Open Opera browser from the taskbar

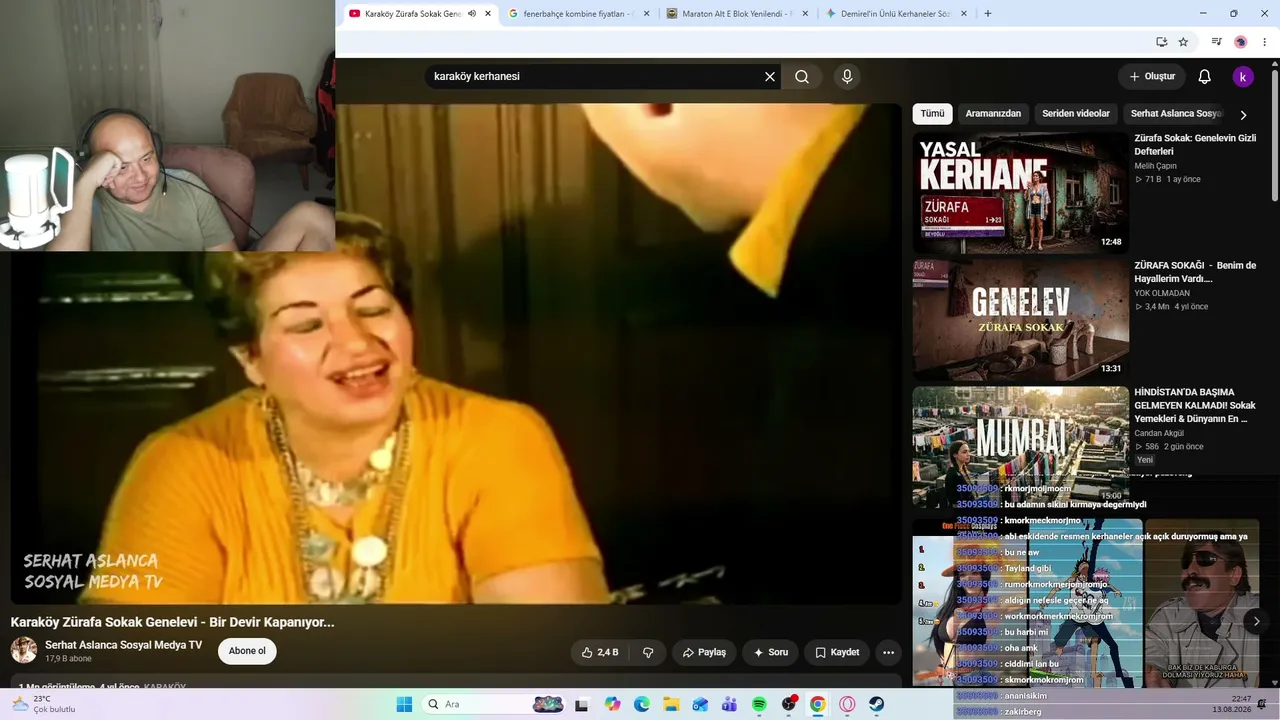coord(847,704)
